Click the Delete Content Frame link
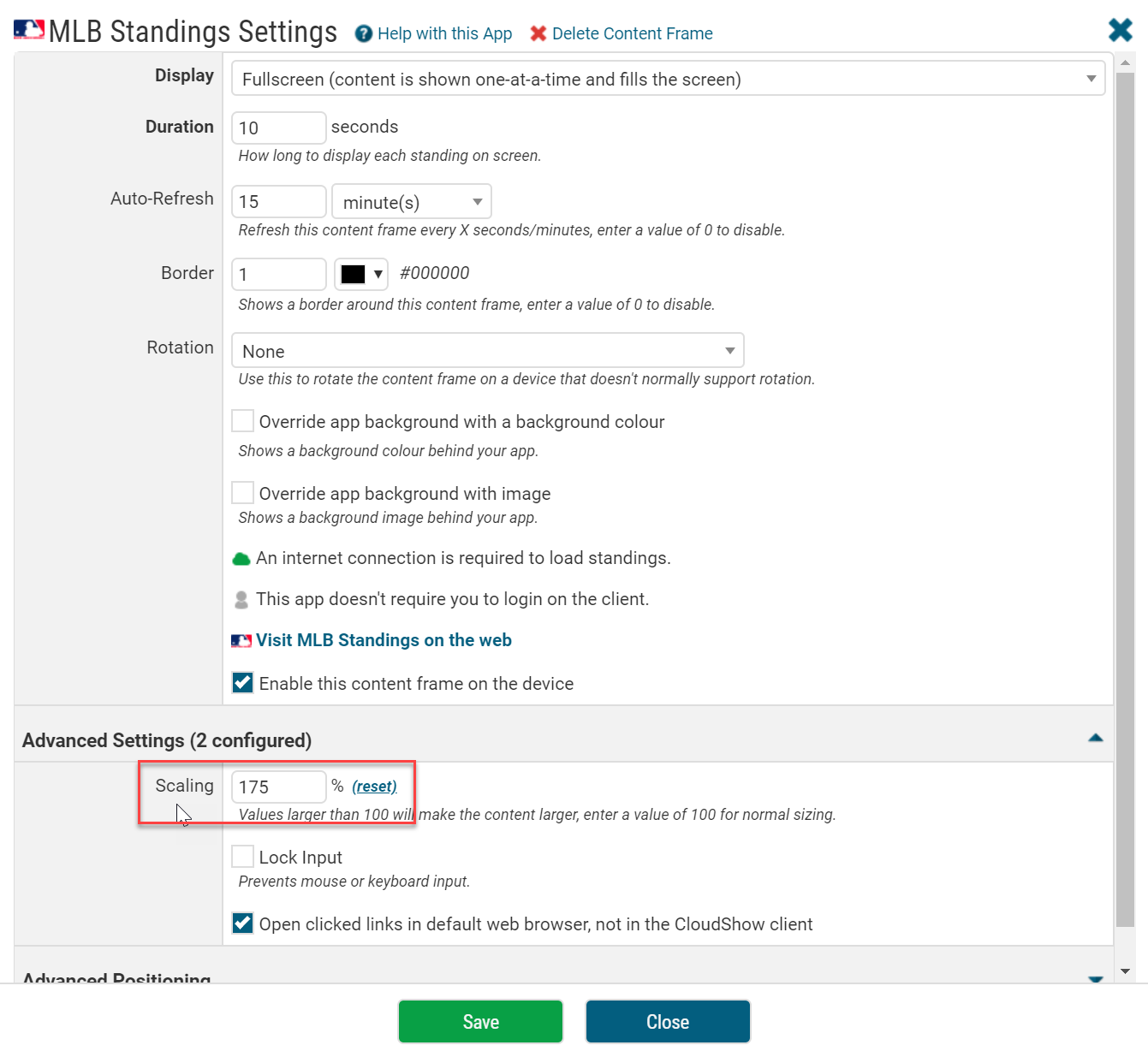The width and height of the screenshot is (1148, 1057). pos(633,33)
